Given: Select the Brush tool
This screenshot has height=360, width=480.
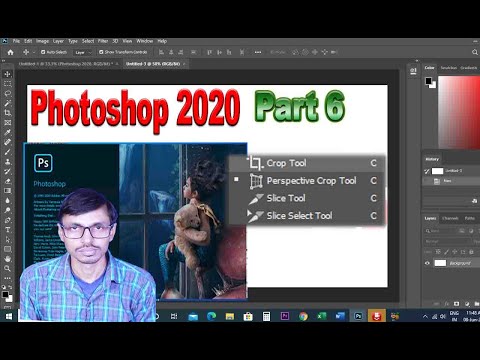Looking at the screenshot, I should 7,152.
